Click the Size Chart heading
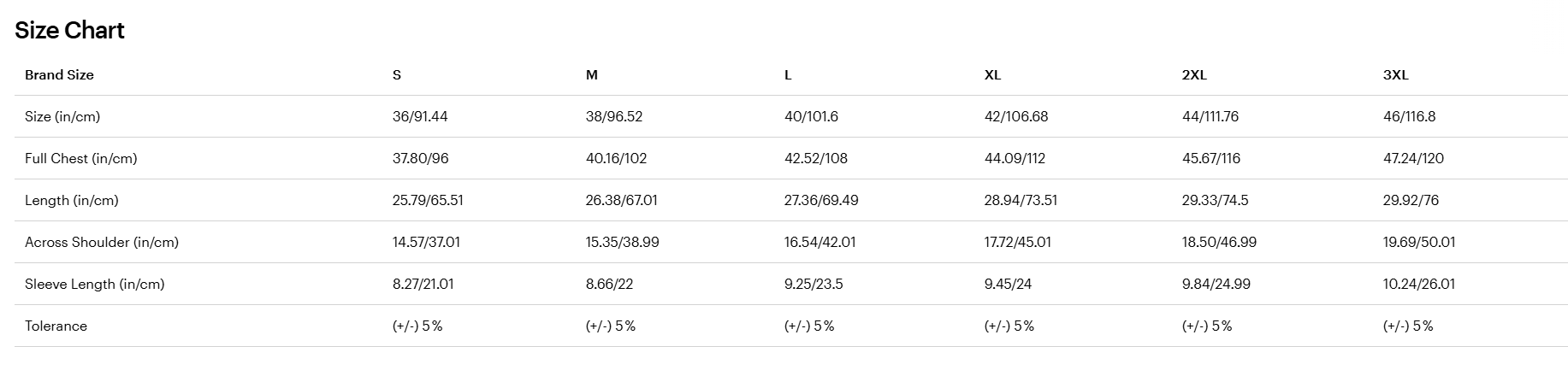This screenshot has width=1568, height=376. coord(69,31)
